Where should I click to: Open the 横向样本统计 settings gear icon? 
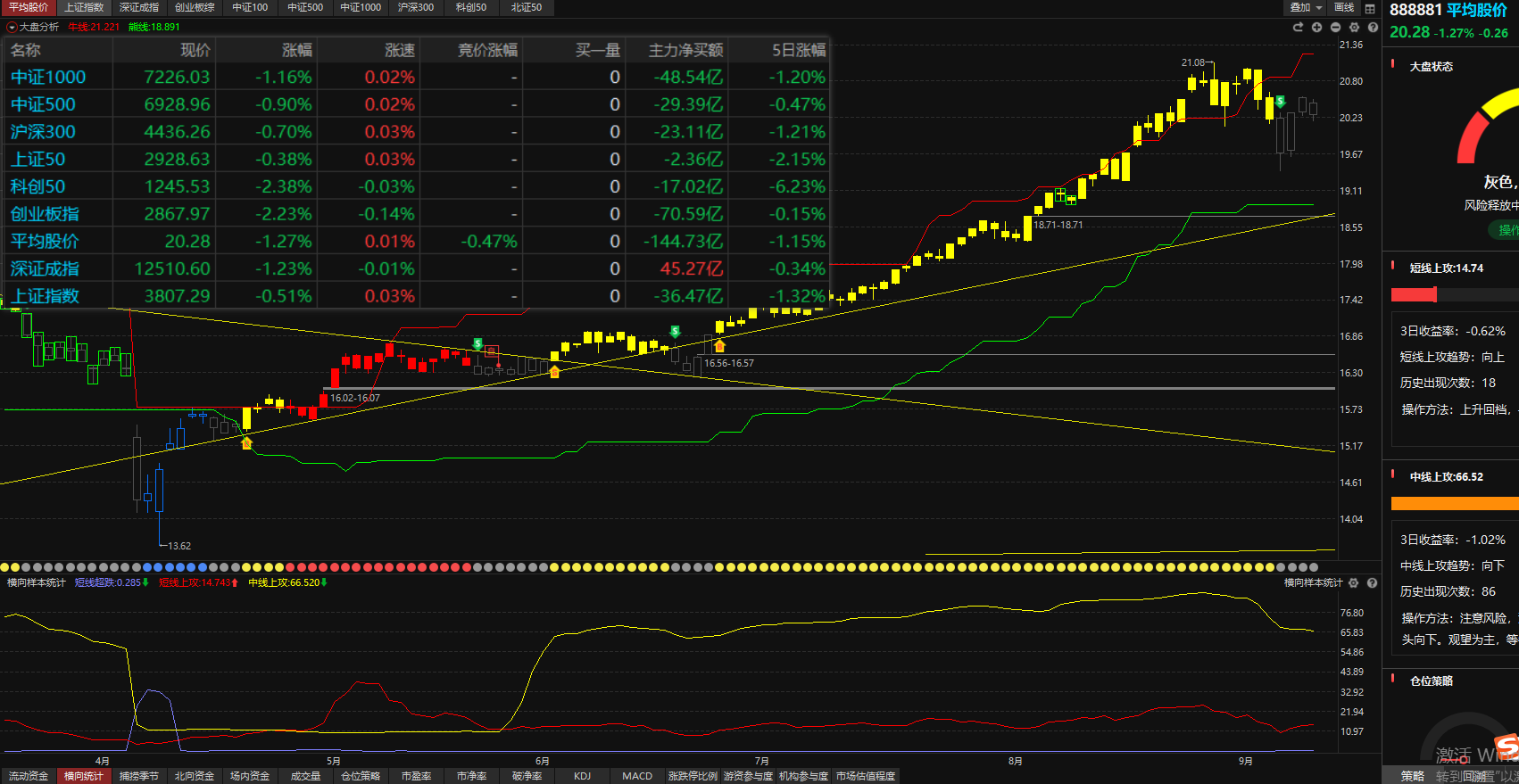point(1354,582)
